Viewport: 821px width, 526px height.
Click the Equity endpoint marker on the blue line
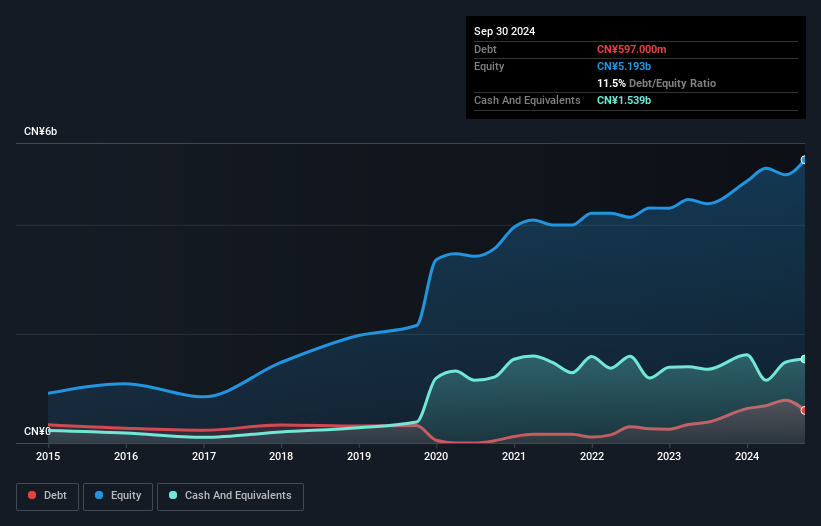point(804,160)
